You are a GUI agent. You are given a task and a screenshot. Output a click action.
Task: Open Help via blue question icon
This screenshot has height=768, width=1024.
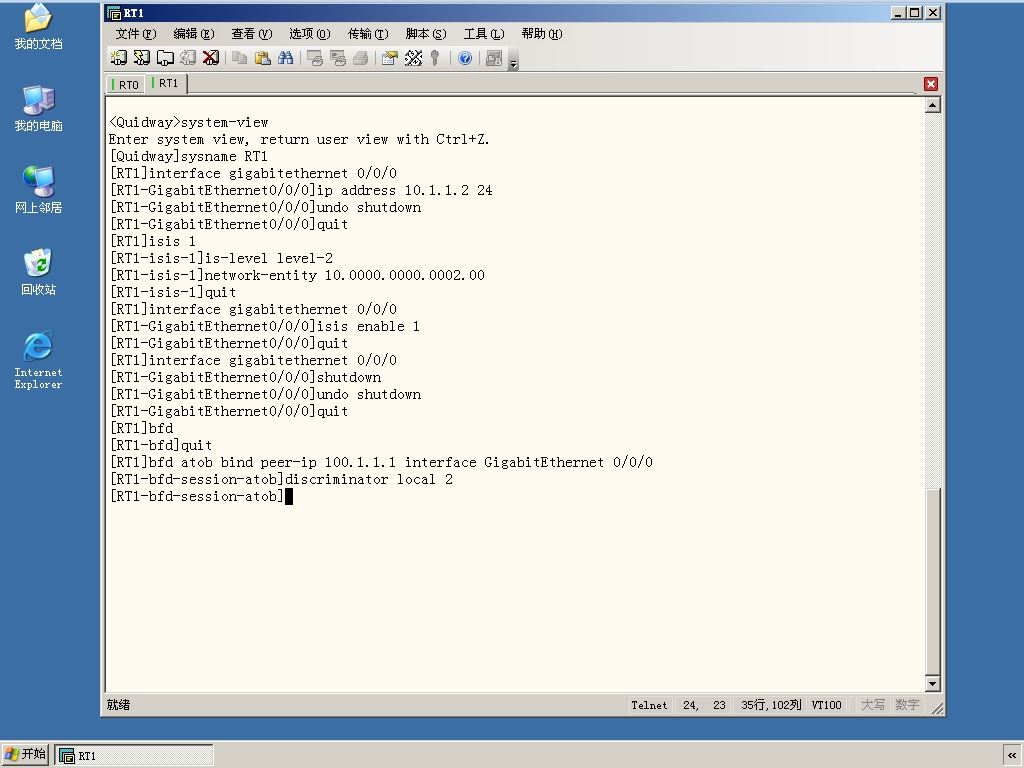(465, 58)
